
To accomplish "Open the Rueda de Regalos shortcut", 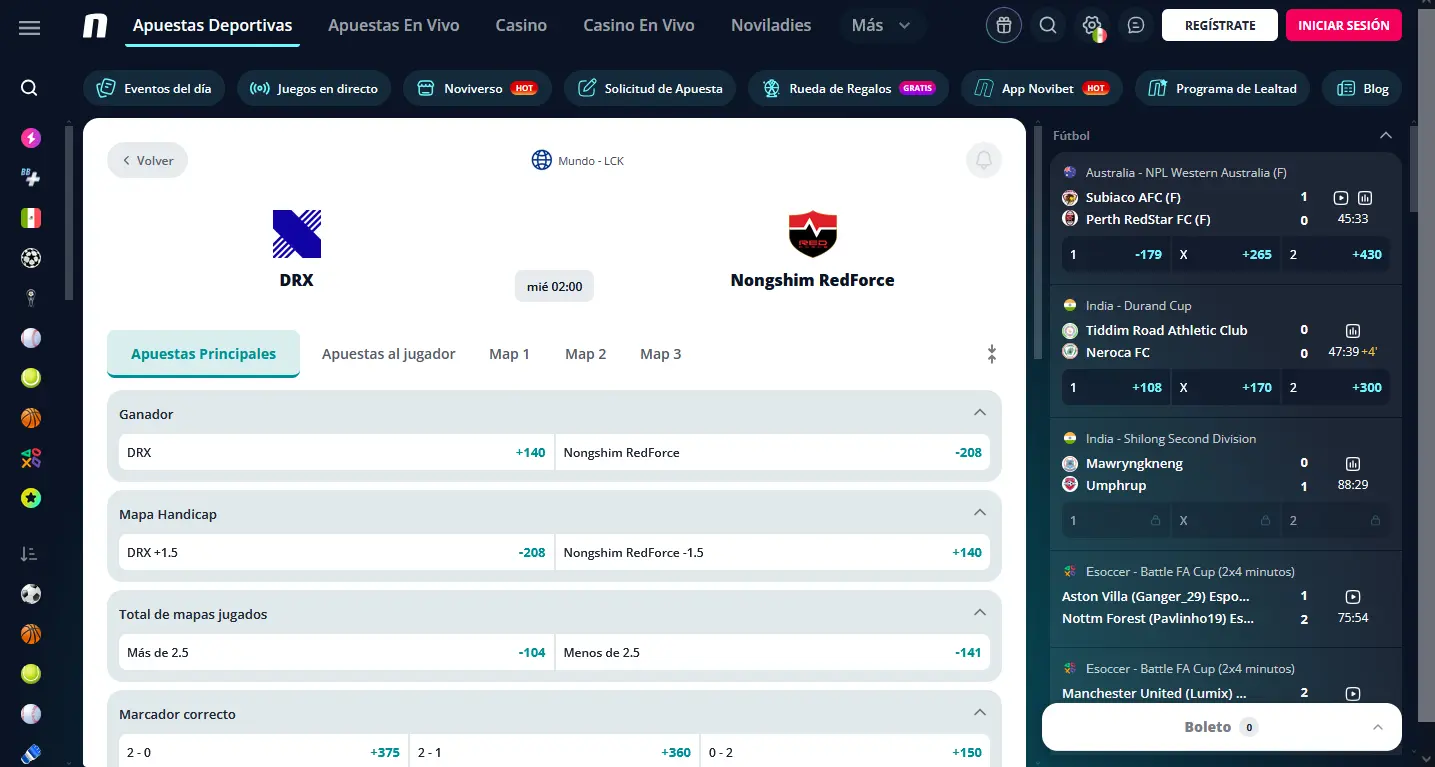I will tap(849, 88).
